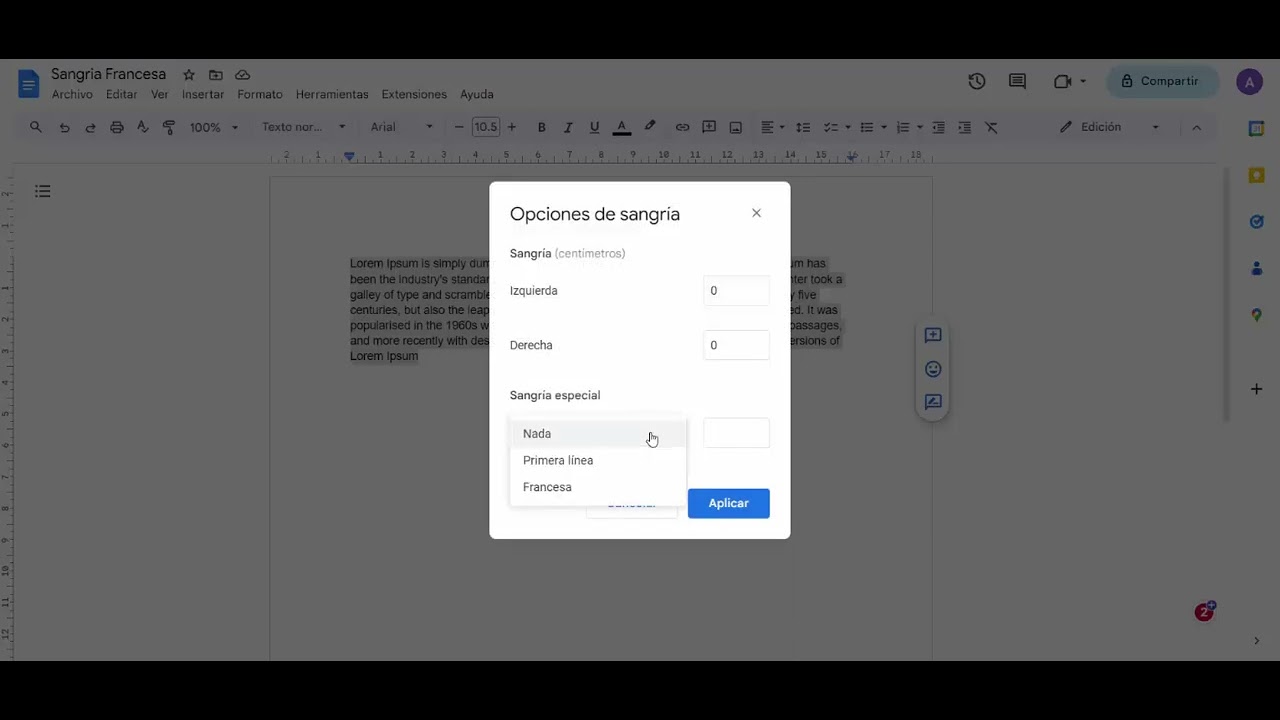Image resolution: width=1280 pixels, height=720 pixels.
Task: Open the text color picker
Action: (621, 127)
